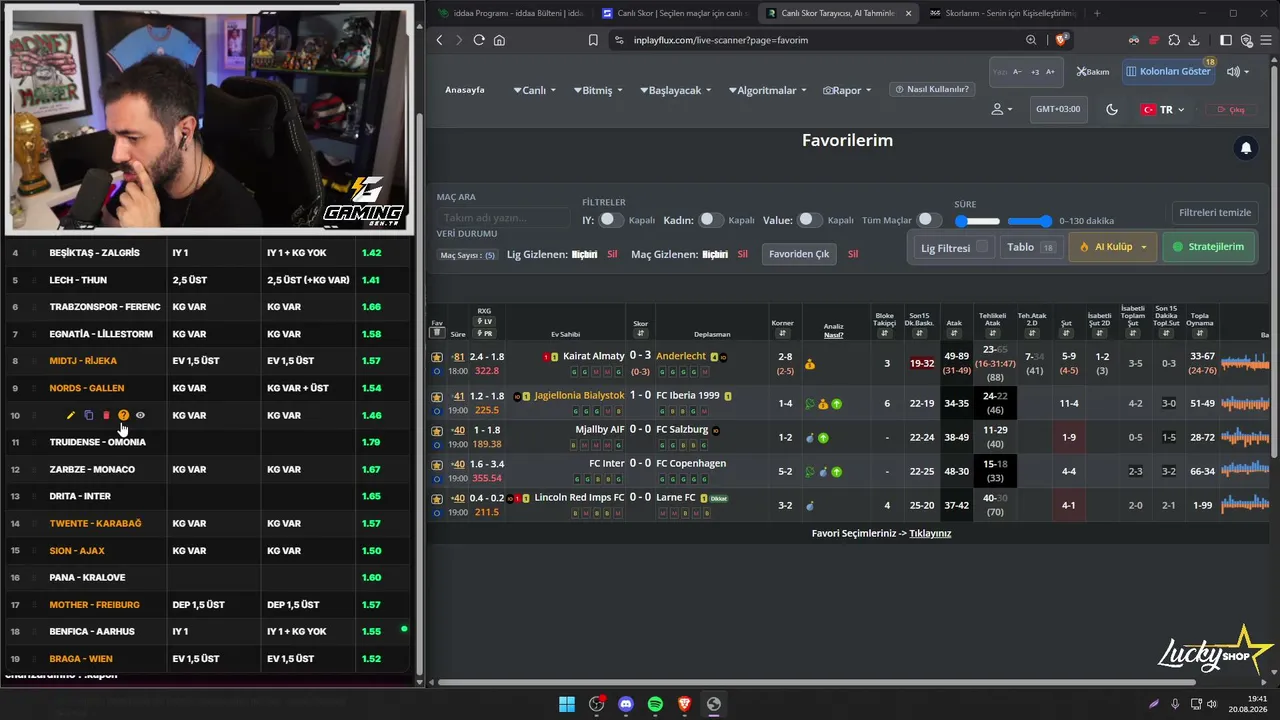Switch to the Canlı Skor Seçilen maçlar tab
Image resolution: width=1280 pixels, height=720 pixels.
[x=674, y=13]
